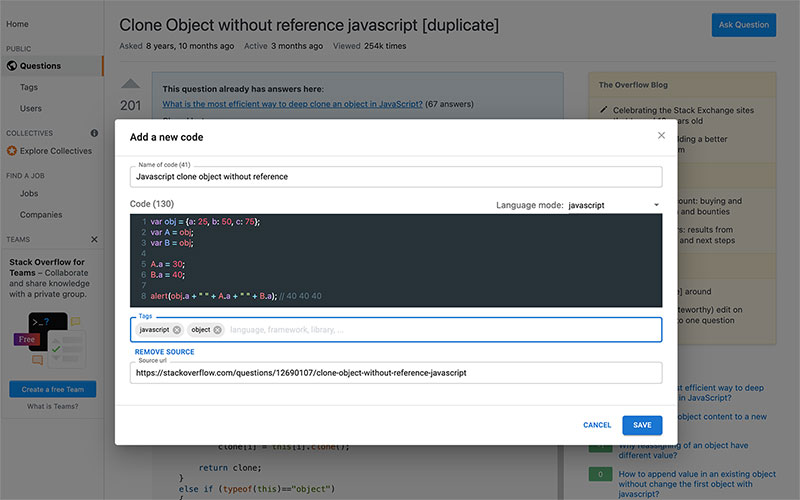
Task: Open How to append value related question
Action: [x=697, y=484]
